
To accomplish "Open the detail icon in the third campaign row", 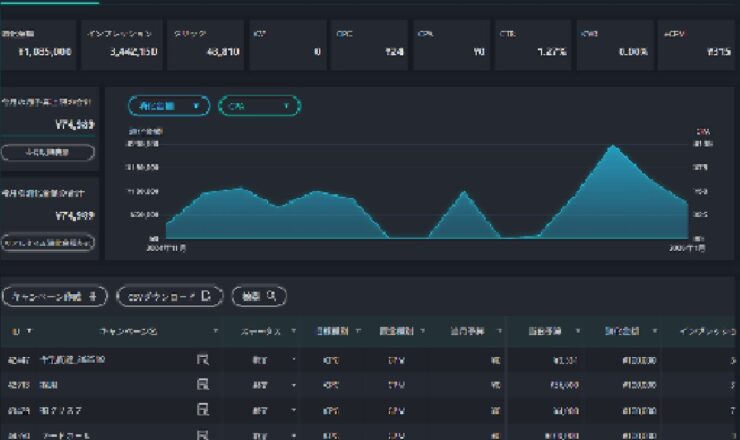I will (x=203, y=409).
